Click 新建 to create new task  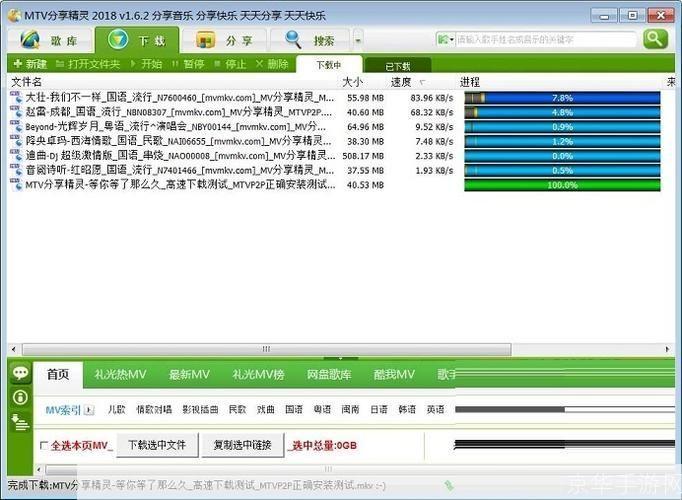tap(30, 64)
